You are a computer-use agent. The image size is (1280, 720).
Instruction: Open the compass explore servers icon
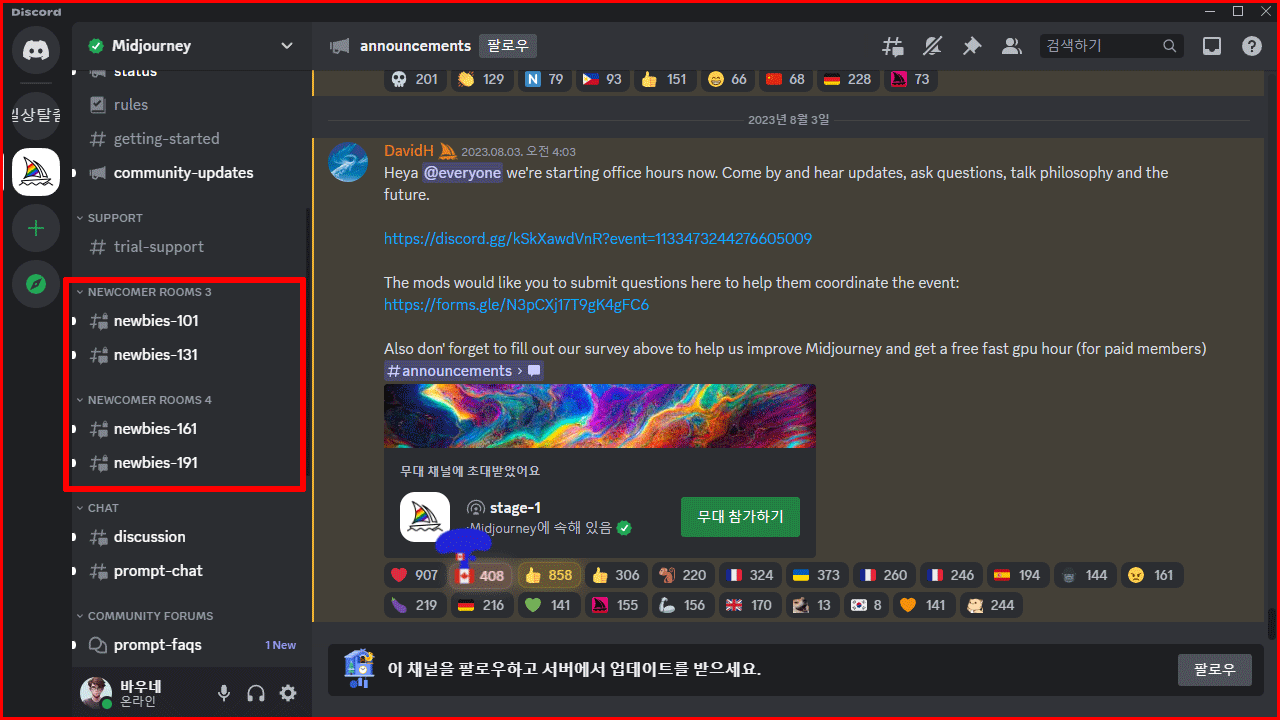[36, 285]
